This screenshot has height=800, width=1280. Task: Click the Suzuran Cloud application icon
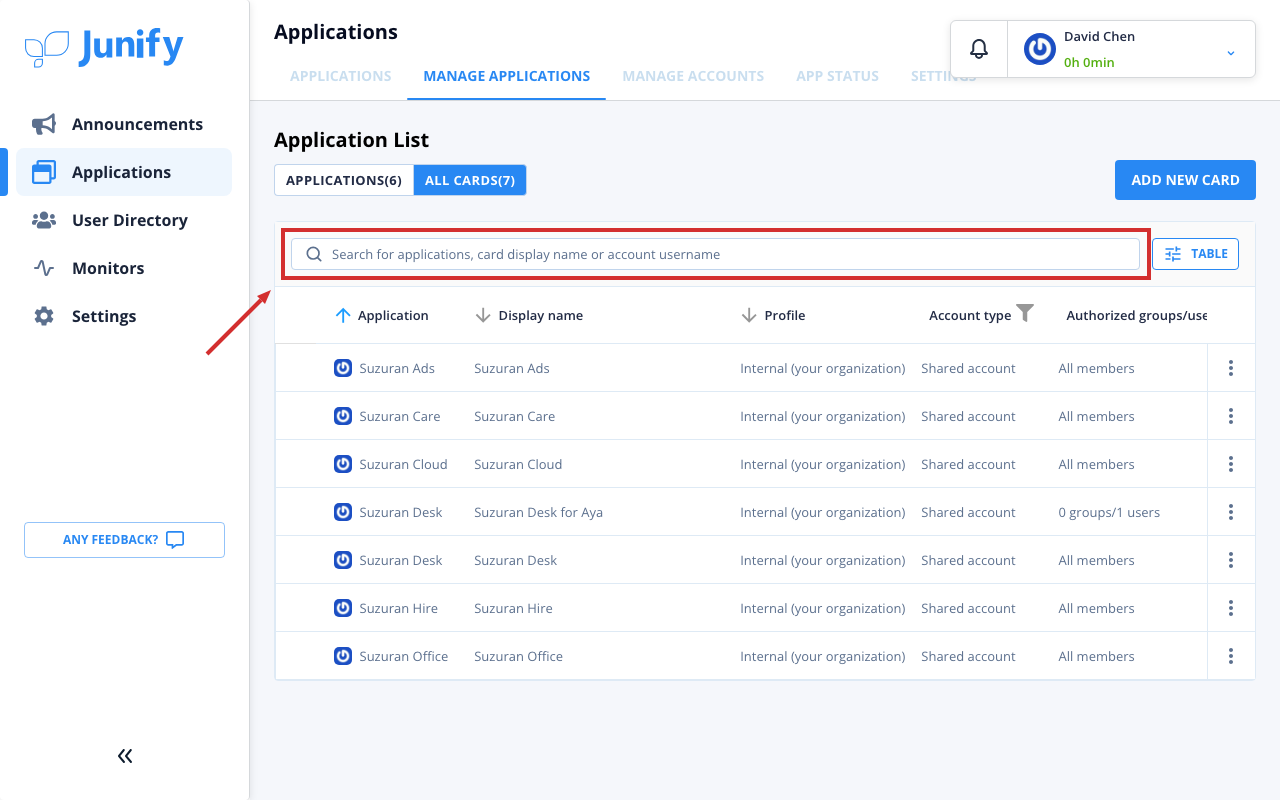click(x=343, y=464)
